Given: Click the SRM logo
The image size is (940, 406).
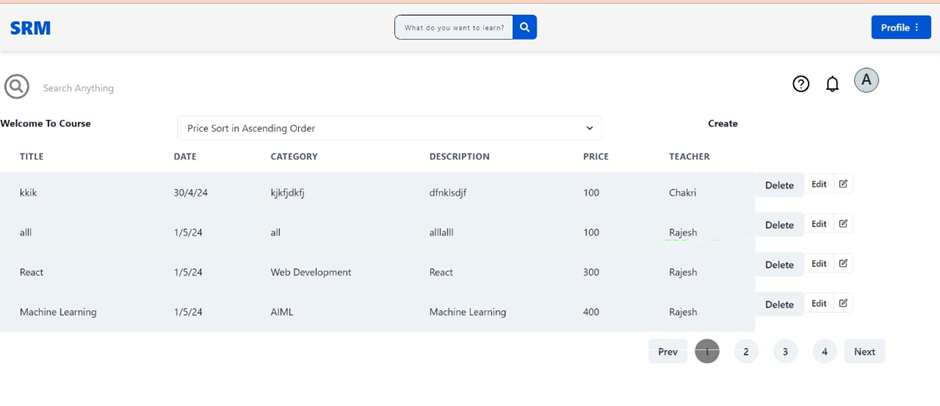Looking at the screenshot, I should 30,28.
